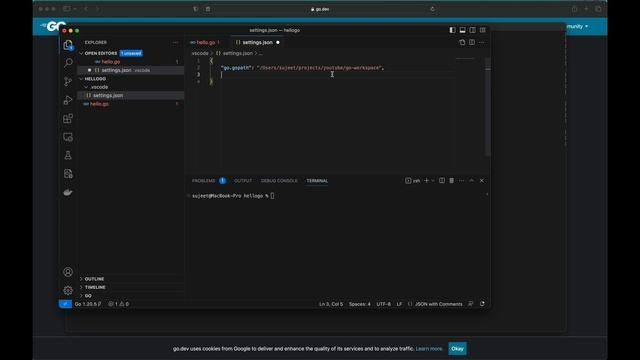The width and height of the screenshot is (640, 360).
Task: Open the Accounts menu icon
Action: click(x=68, y=272)
